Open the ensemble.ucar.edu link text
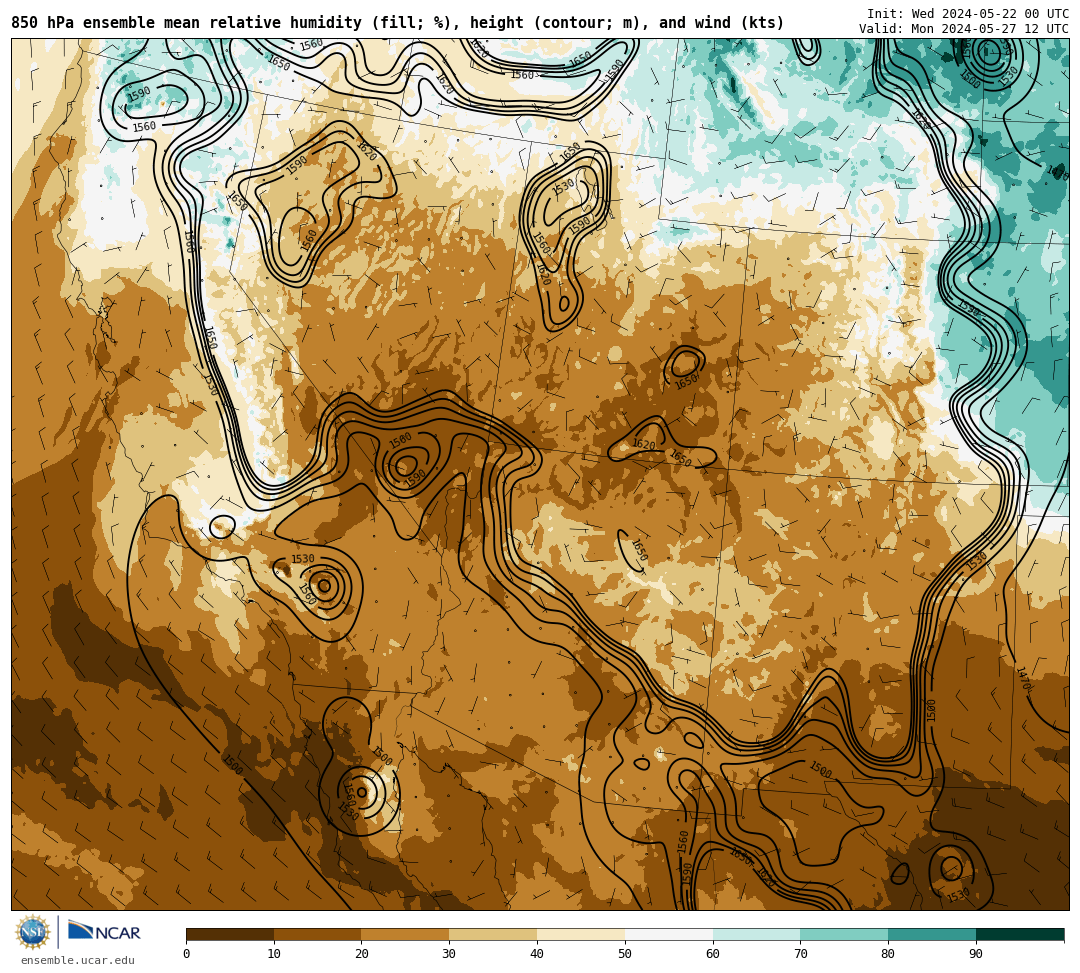This screenshot has height=973, width=1080. (78, 960)
